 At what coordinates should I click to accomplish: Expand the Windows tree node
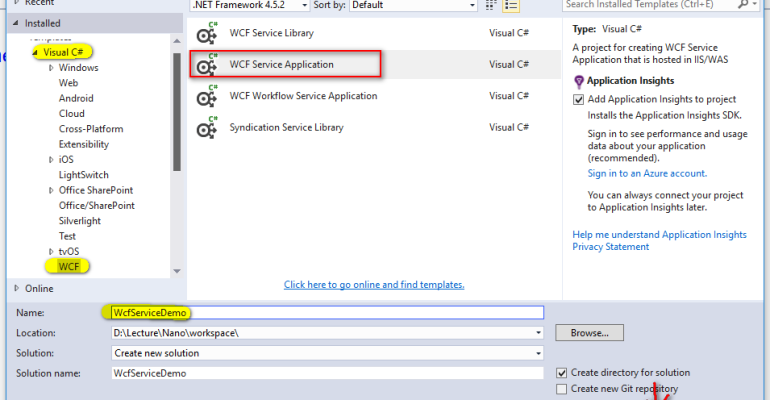51,68
